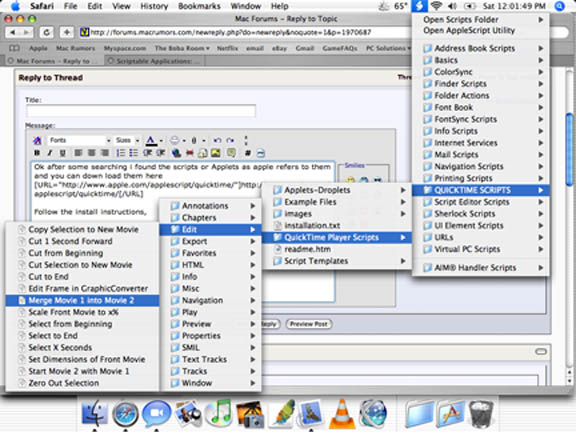The height and width of the screenshot is (432, 576).
Task: Open iChat from the Dock
Action: [156, 413]
